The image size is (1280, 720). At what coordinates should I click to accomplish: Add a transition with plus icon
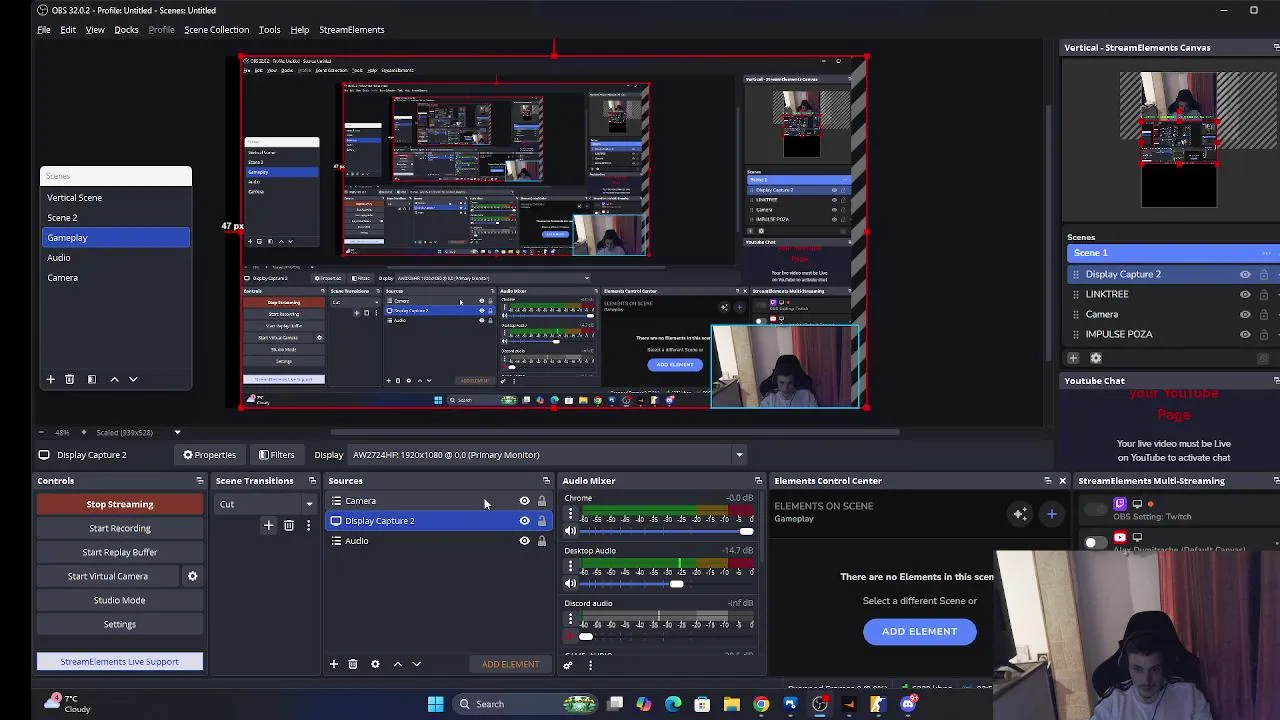click(268, 525)
